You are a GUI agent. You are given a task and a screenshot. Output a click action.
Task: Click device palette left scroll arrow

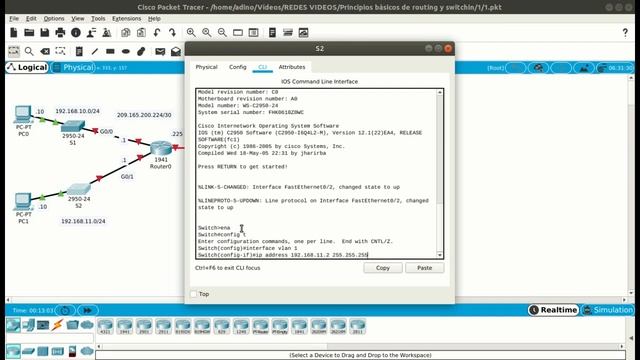point(98,347)
